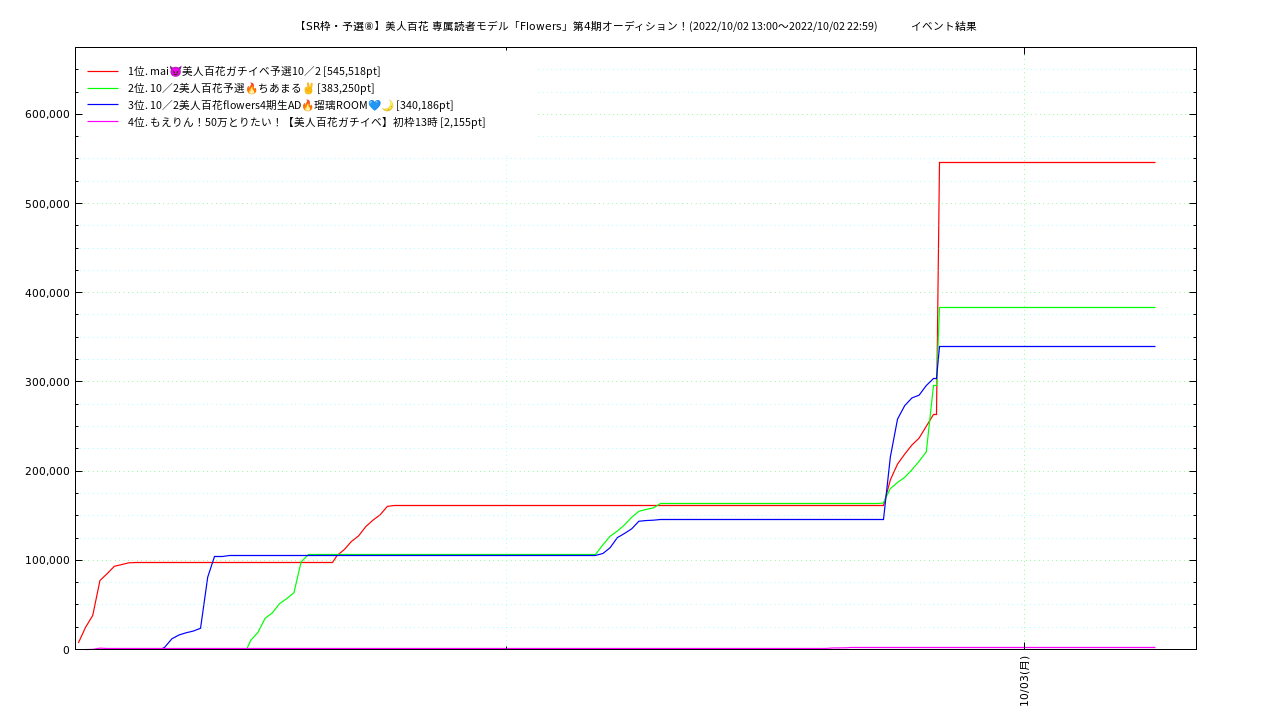The height and width of the screenshot is (720, 1280).
Task: Click the red legend line swatch
Action: tap(103, 71)
